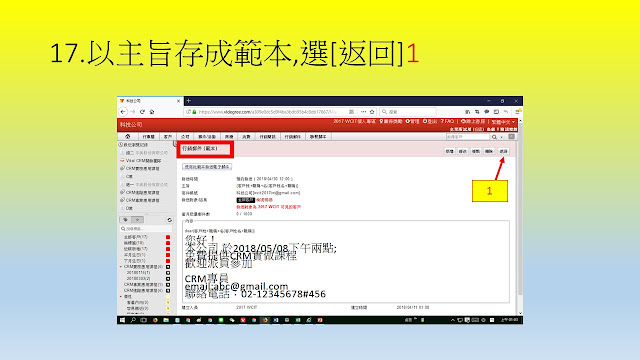Click the CRM home icon in navigation bar
The width and height of the screenshot is (640, 360).
coord(128,136)
